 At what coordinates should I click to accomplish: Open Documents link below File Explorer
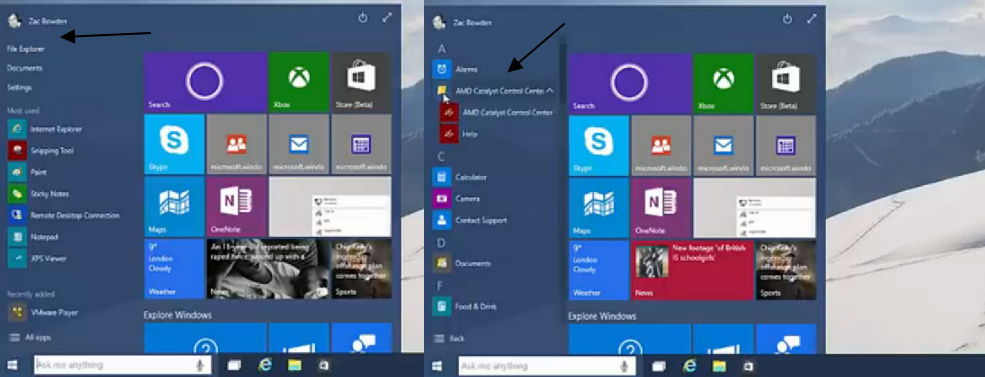pyautogui.click(x=24, y=68)
